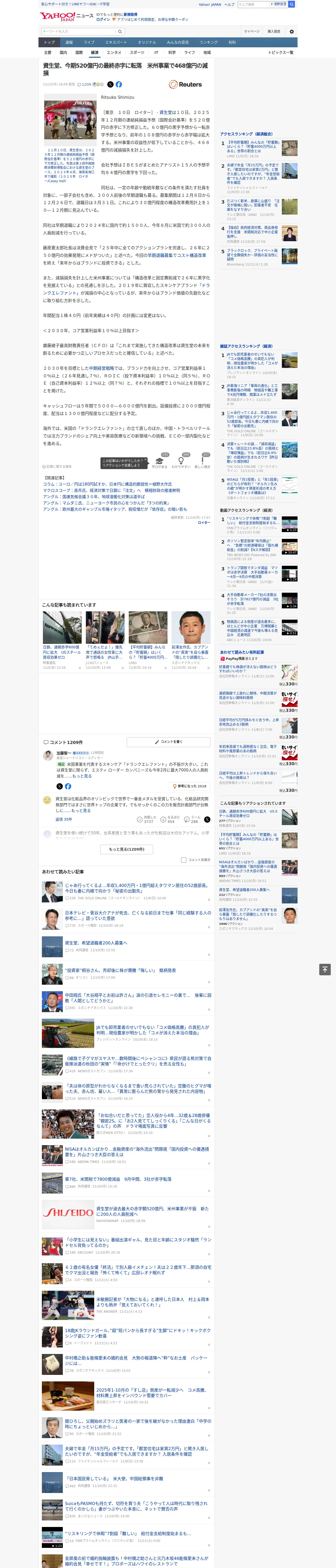Open 『投資家』桐谷さん article

[x=121, y=971]
